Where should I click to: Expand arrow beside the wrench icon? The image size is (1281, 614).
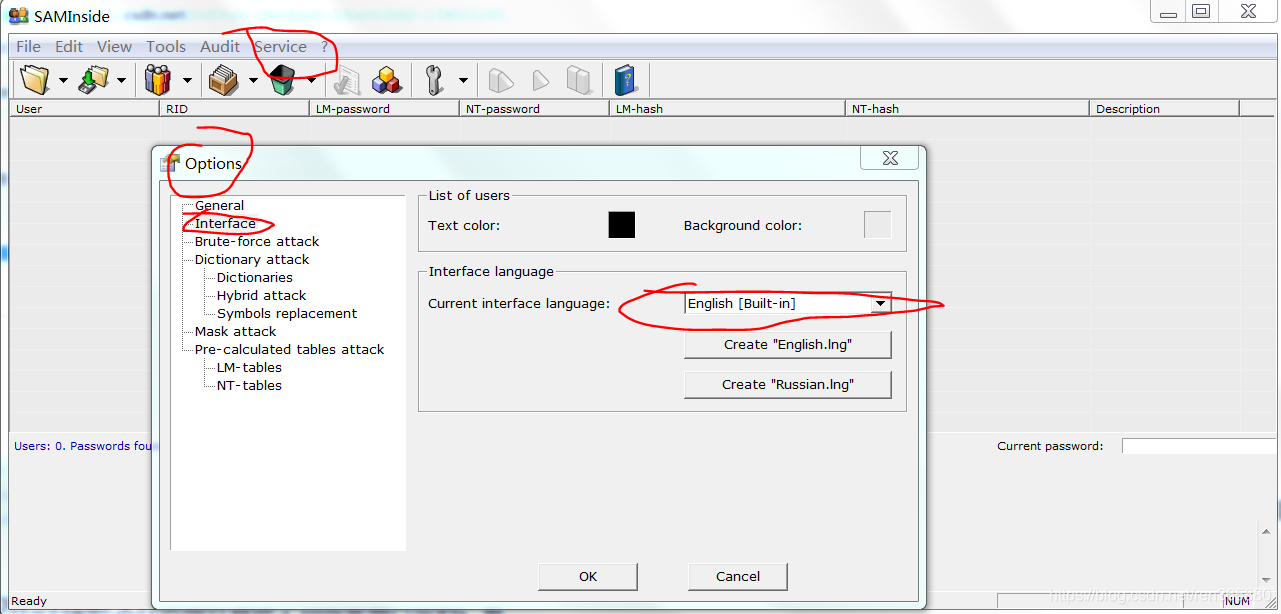pos(463,81)
